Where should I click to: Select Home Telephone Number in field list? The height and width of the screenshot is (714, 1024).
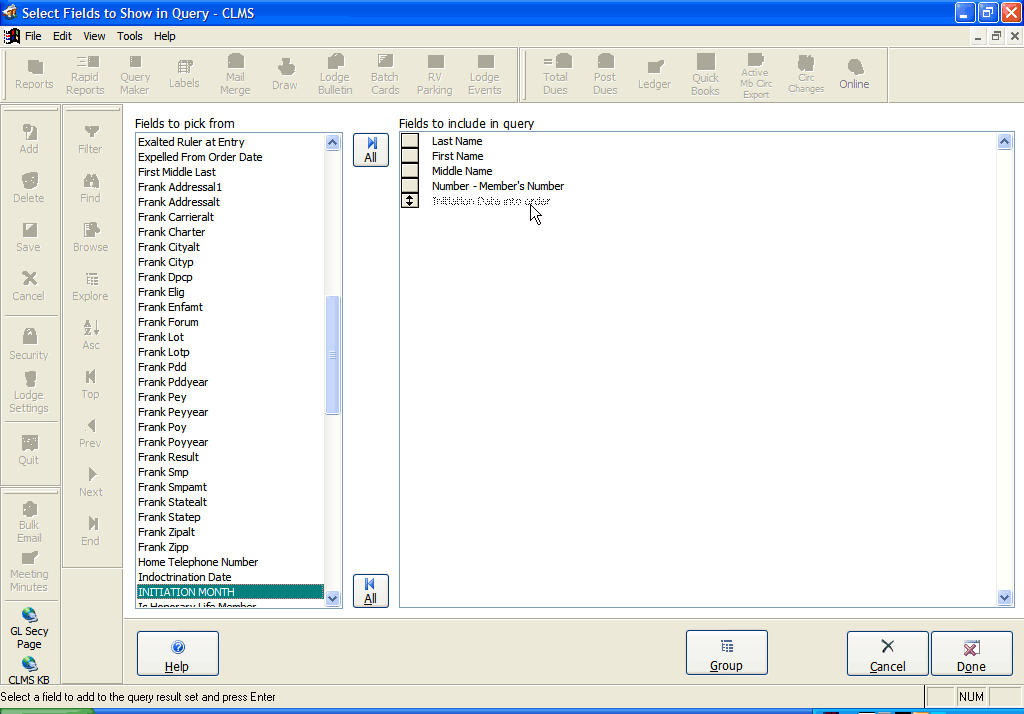198,562
